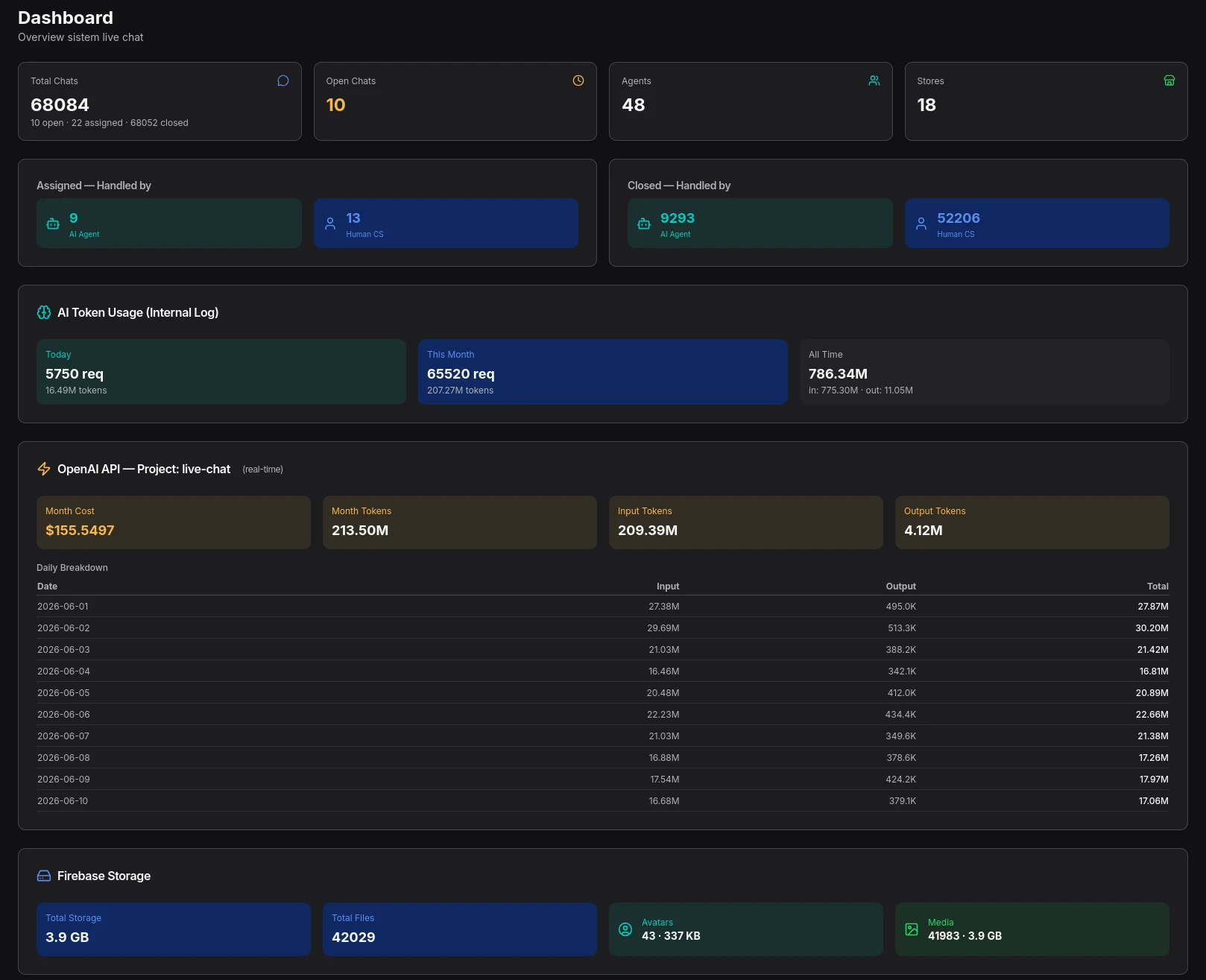Click the Media '41983 · 3.9 GB' value

965,936
